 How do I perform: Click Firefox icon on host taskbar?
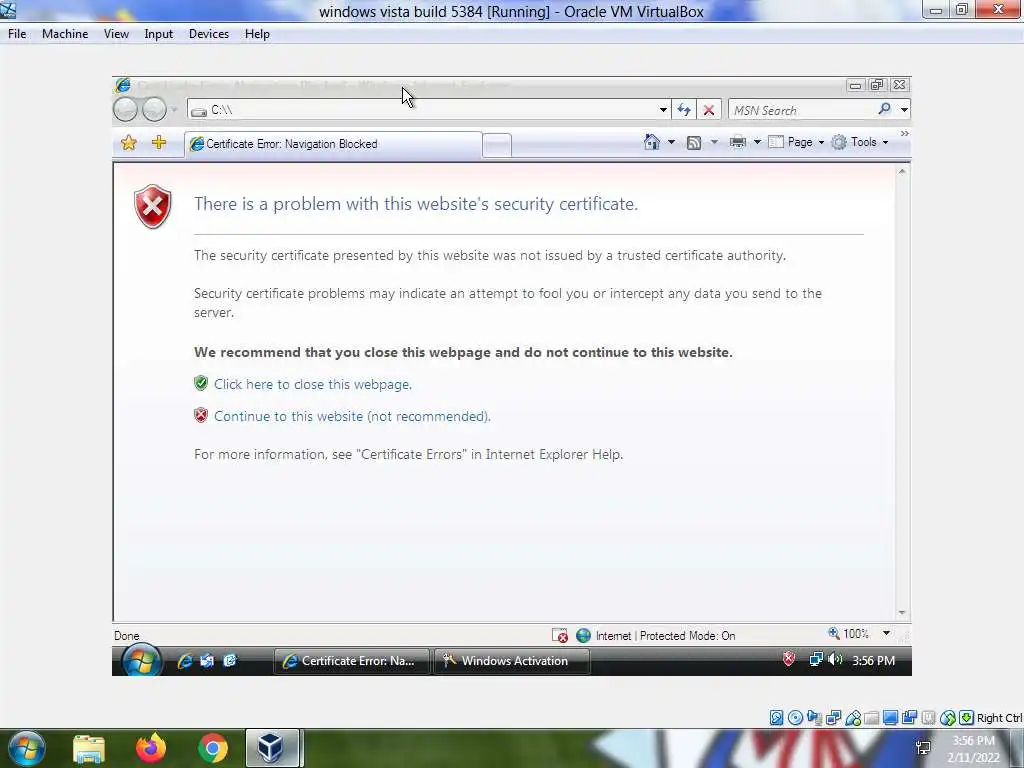[151, 748]
